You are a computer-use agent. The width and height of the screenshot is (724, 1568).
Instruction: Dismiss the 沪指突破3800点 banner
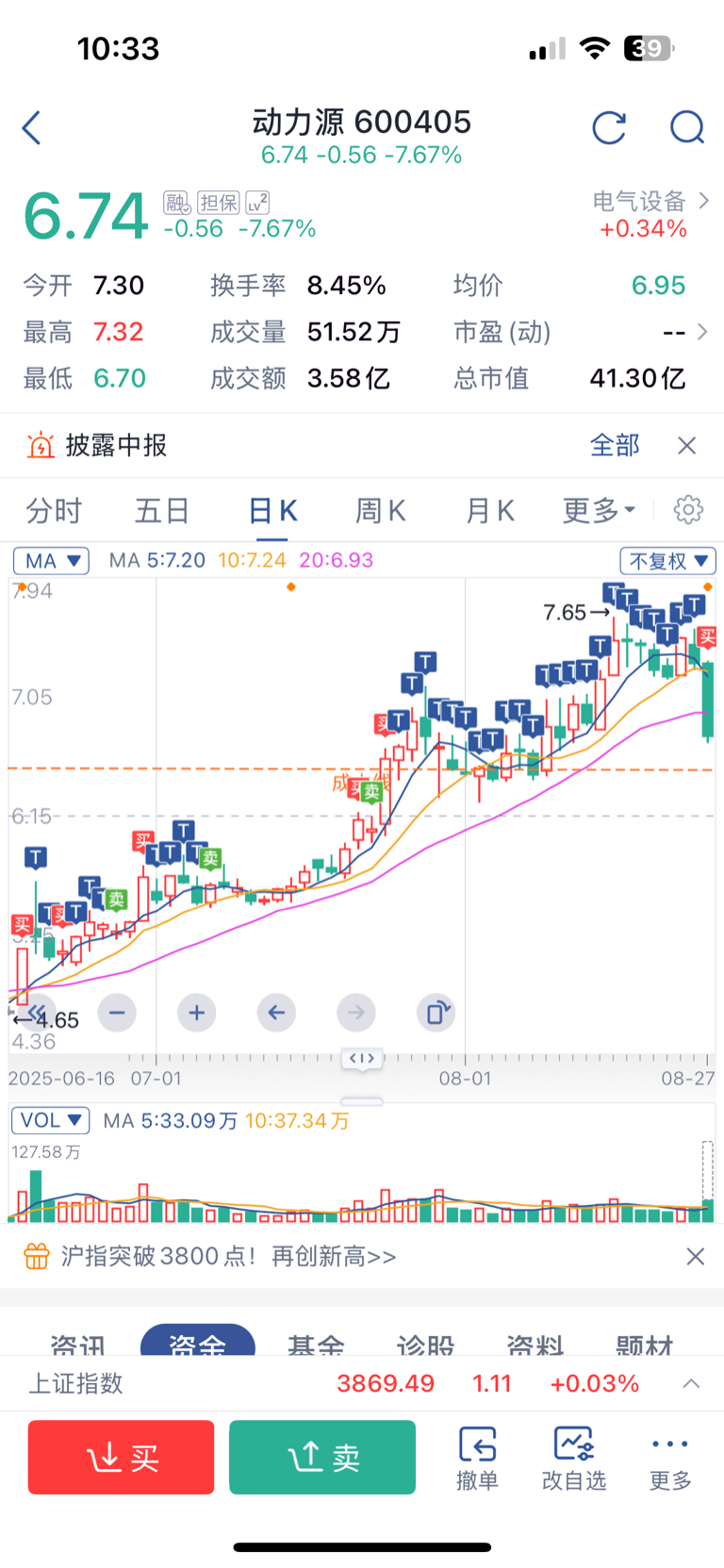(696, 1256)
